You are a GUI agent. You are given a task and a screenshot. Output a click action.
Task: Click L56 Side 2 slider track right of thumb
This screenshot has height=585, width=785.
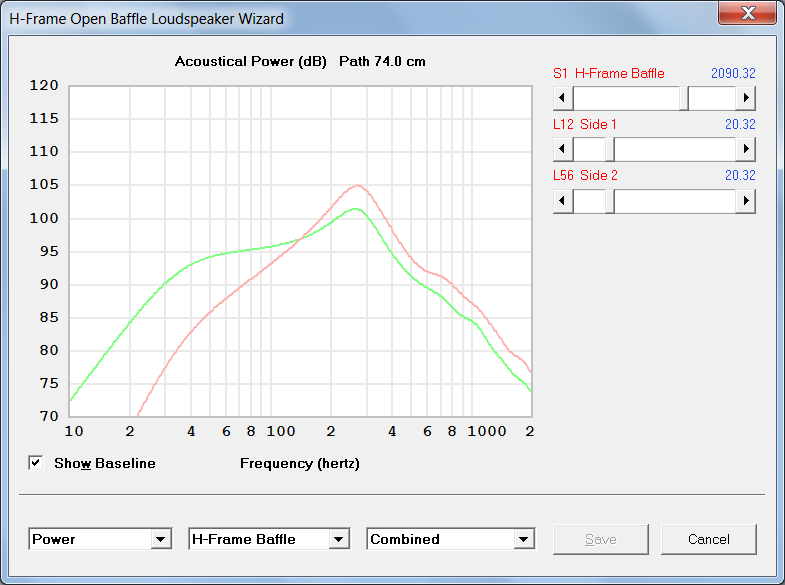[675, 201]
